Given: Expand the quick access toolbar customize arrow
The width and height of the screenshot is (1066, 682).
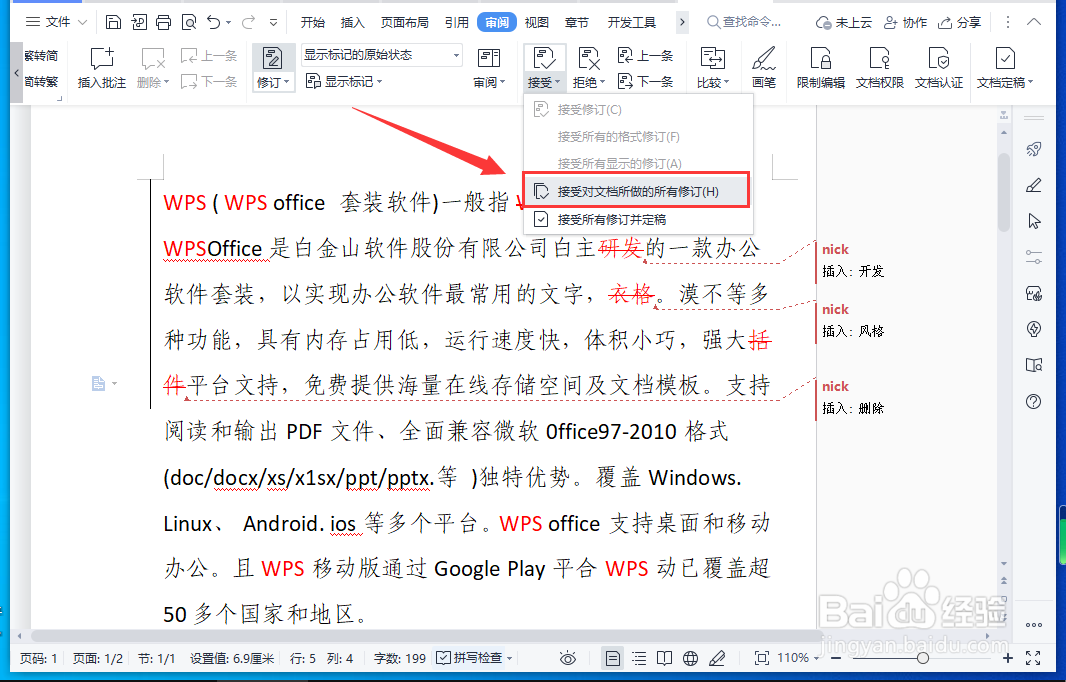Looking at the screenshot, I should pos(273,22).
